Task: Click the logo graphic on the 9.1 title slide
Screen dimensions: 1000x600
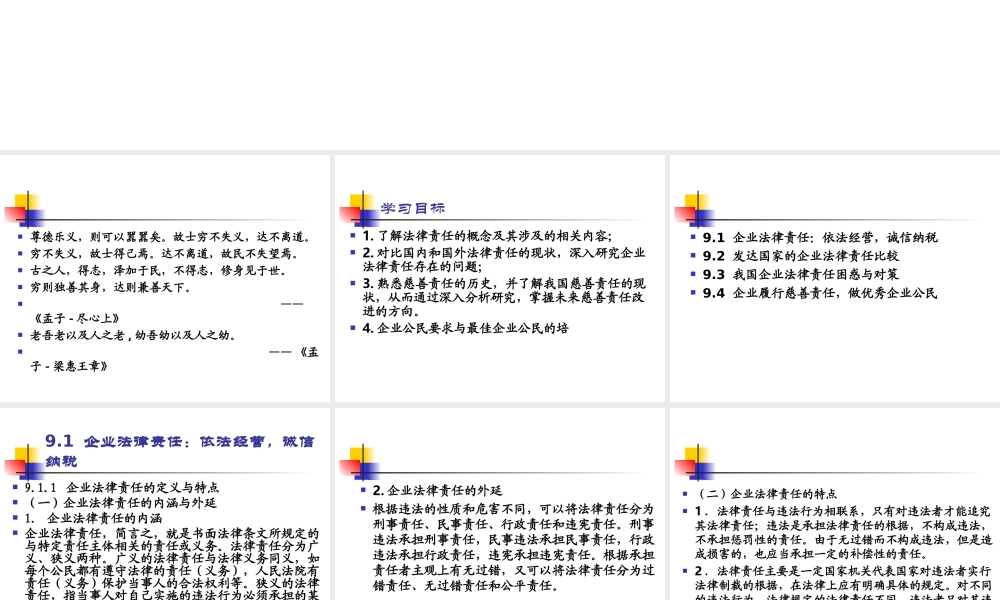Action: (x=25, y=462)
